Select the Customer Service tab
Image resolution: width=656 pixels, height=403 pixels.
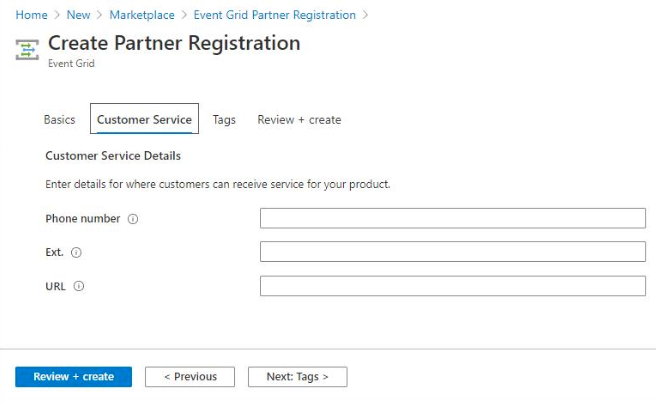[x=144, y=120]
